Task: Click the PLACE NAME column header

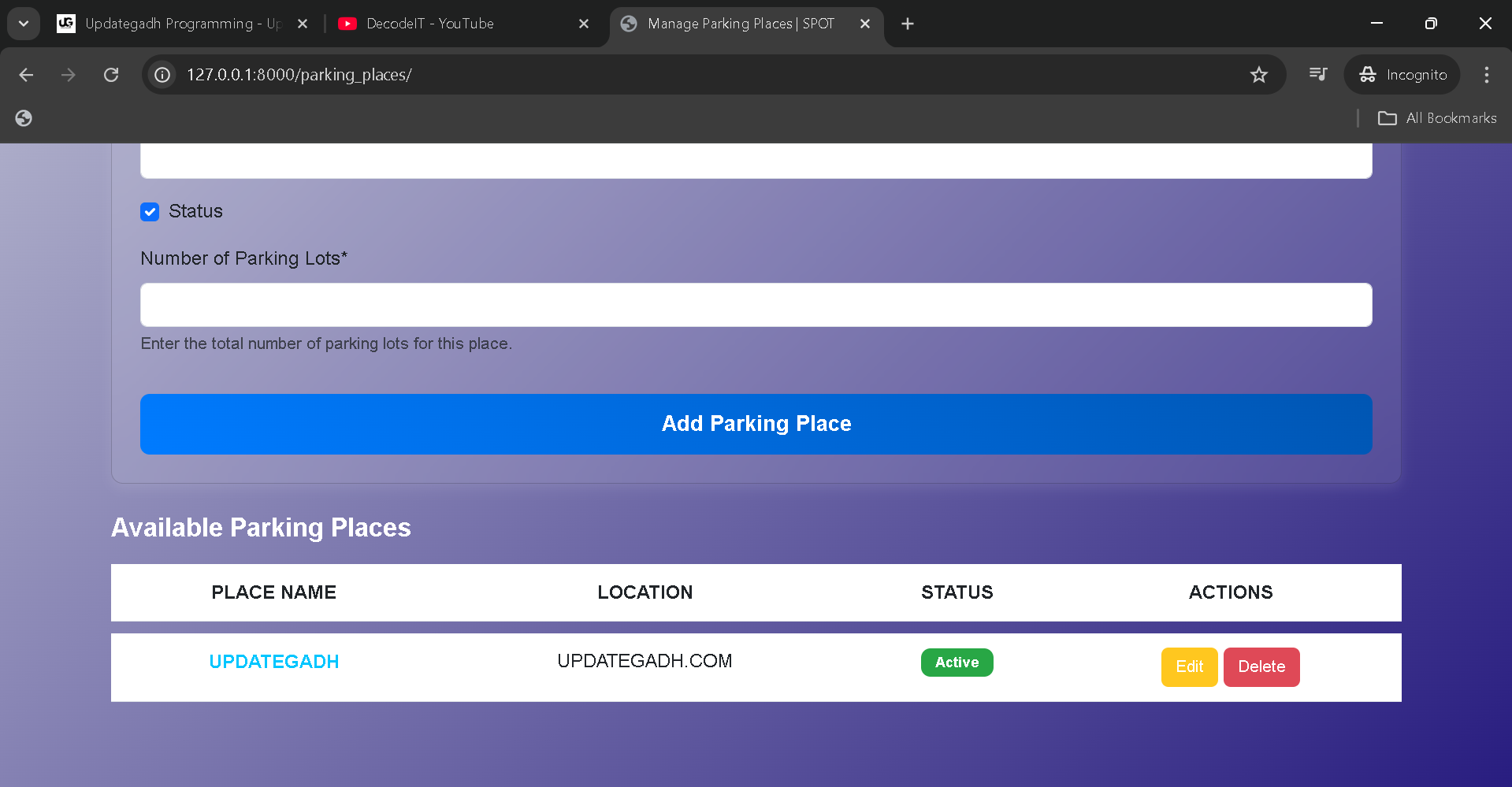Action: (x=274, y=592)
